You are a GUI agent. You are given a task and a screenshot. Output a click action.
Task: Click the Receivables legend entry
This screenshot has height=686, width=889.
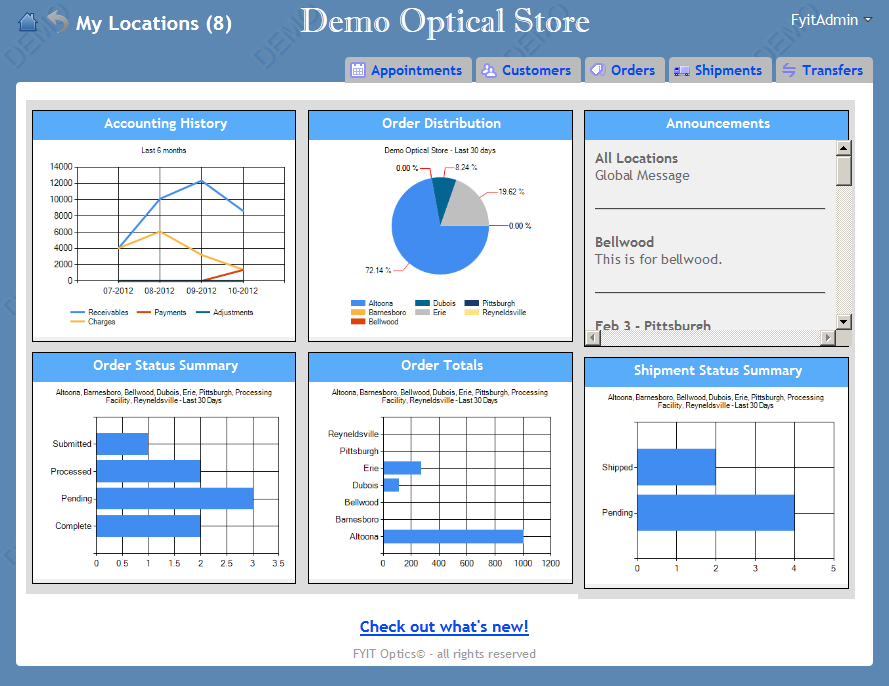99,312
